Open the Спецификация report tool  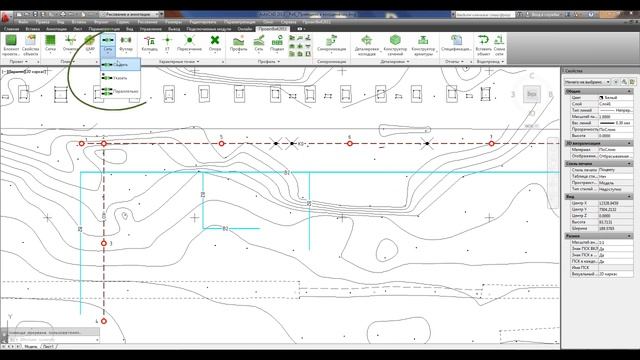456,44
